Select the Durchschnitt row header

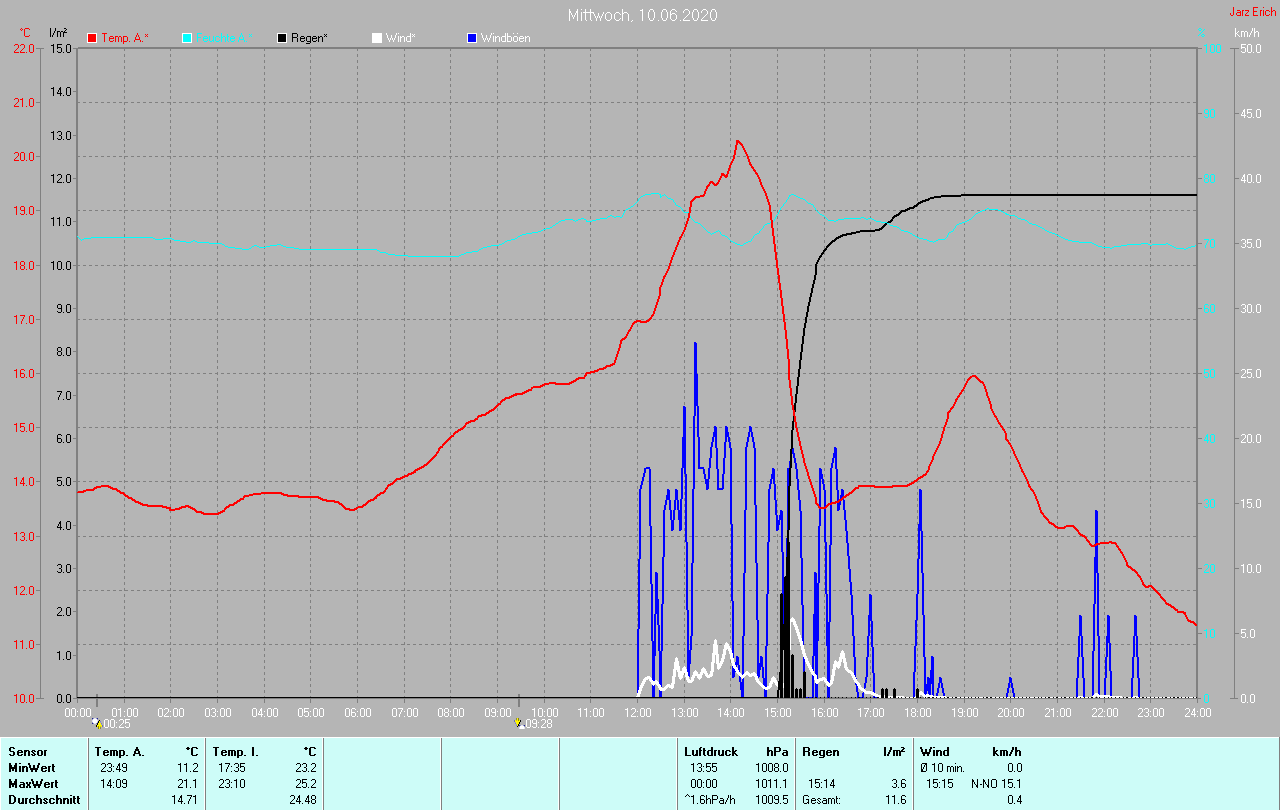pyautogui.click(x=44, y=800)
